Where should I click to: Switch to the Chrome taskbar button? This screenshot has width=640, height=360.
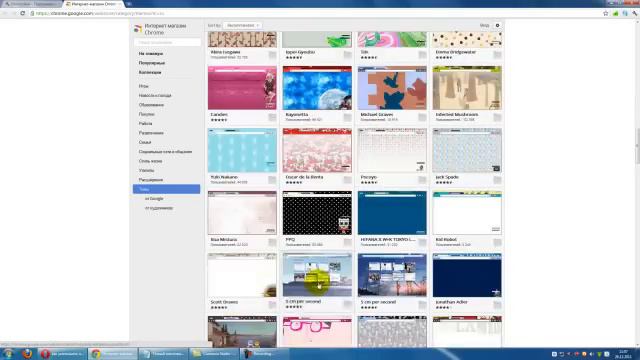point(112,353)
